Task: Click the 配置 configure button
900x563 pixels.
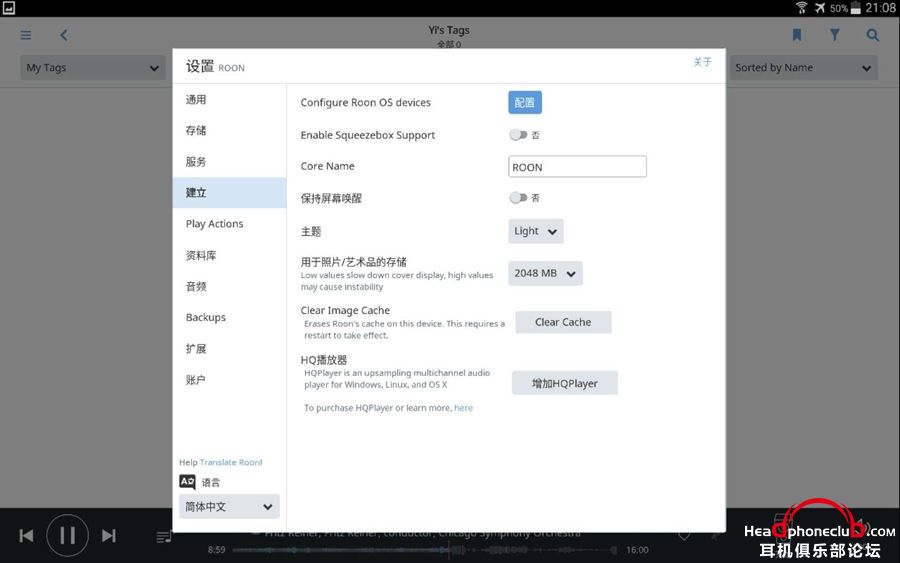Action: pyautogui.click(x=525, y=103)
